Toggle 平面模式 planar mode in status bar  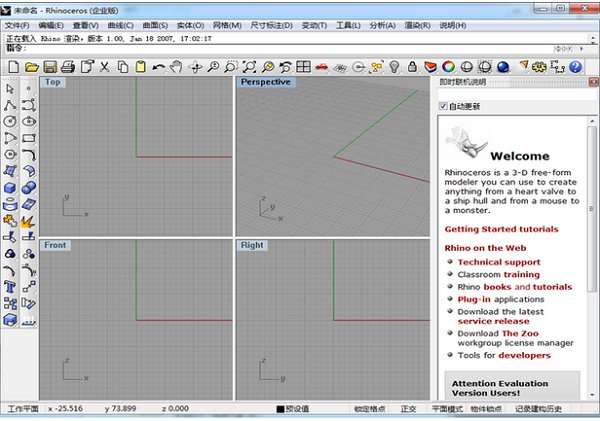447,409
